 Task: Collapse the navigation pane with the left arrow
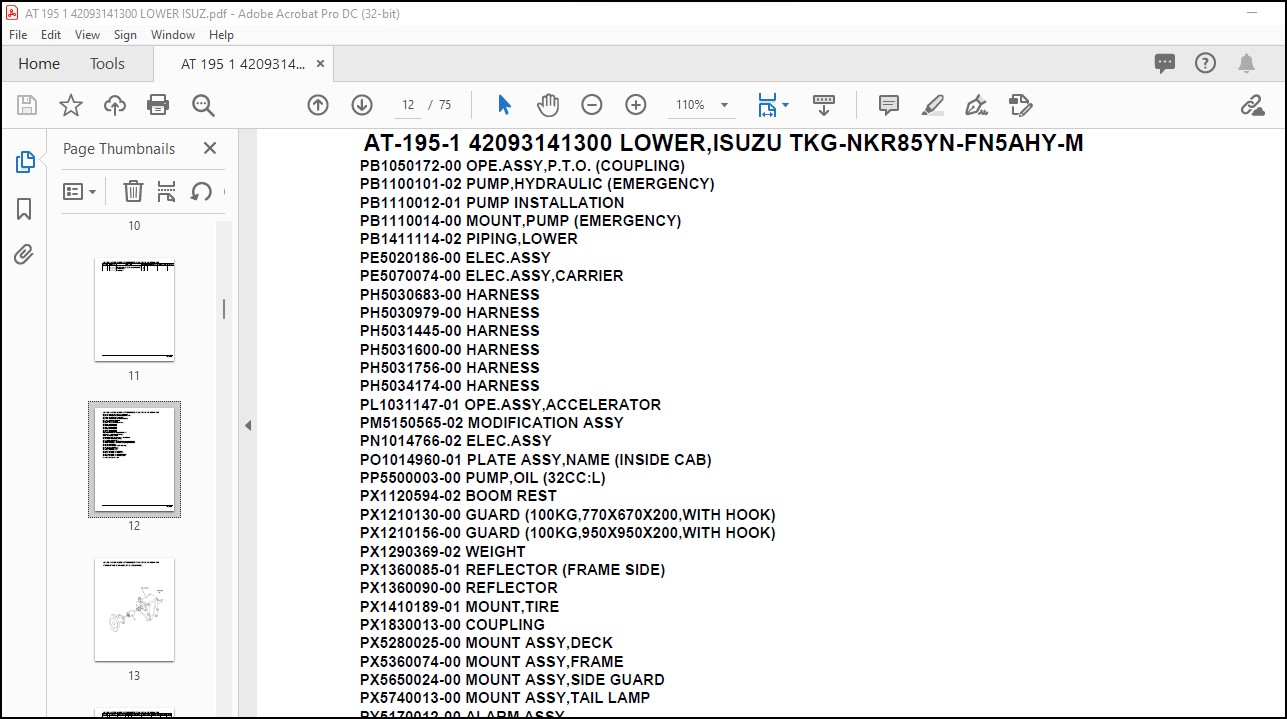[248, 425]
